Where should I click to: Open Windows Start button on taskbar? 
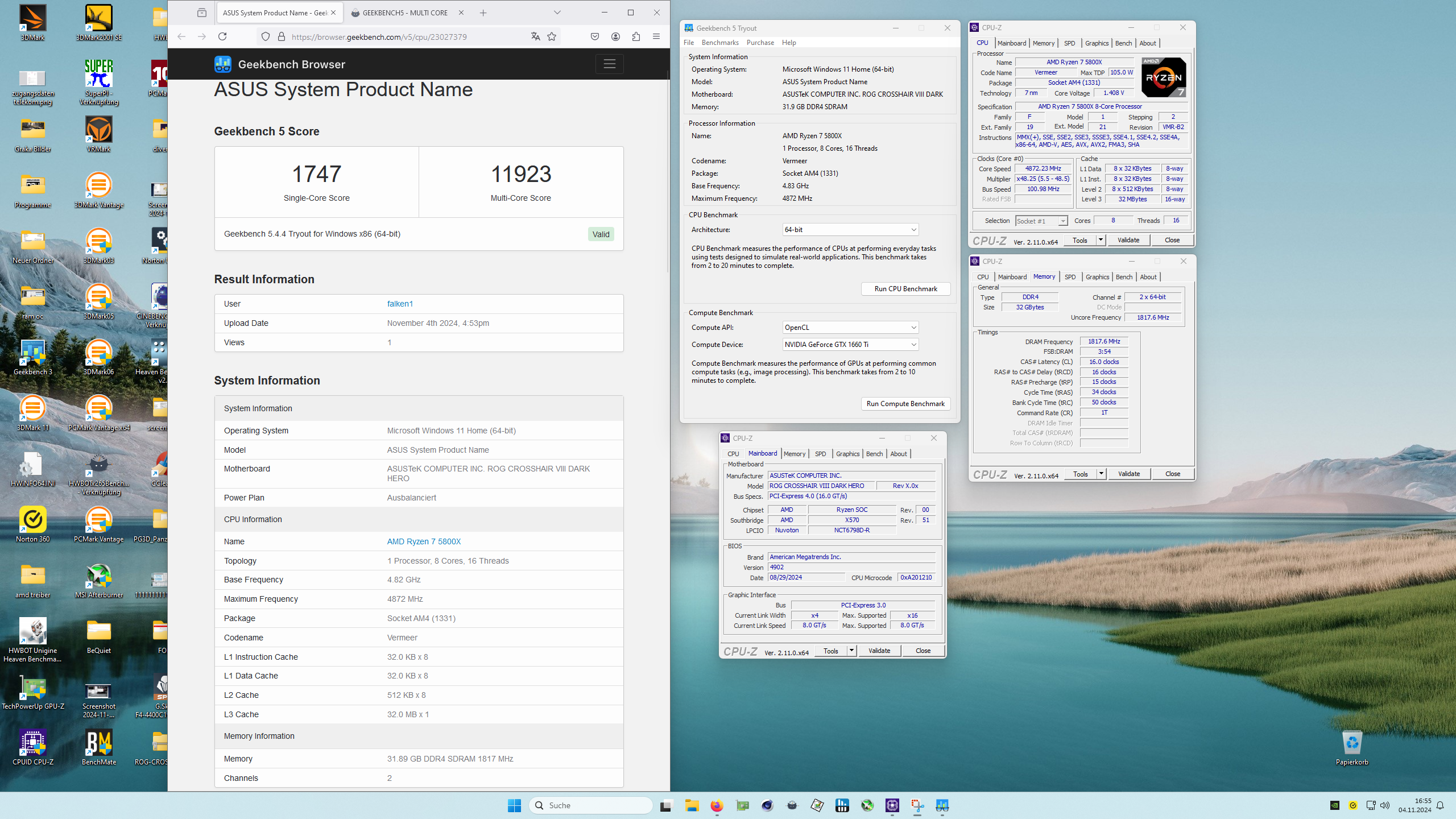[514, 805]
